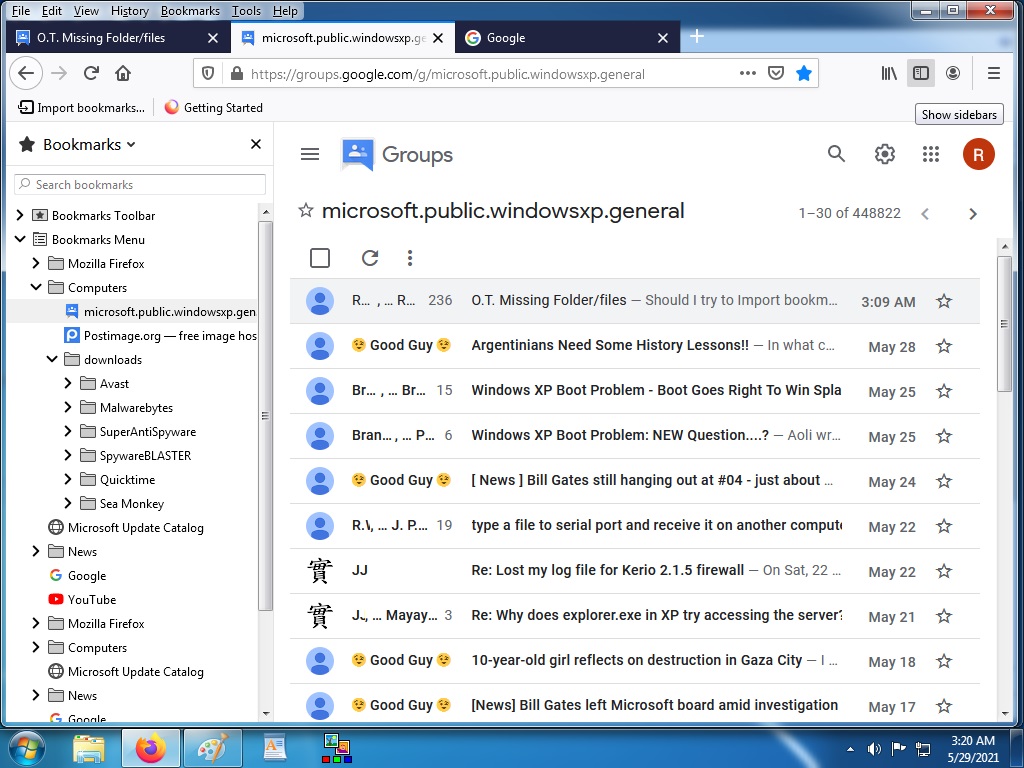Switch to the Google tab
Image resolution: width=1024 pixels, height=768 pixels.
(567, 37)
